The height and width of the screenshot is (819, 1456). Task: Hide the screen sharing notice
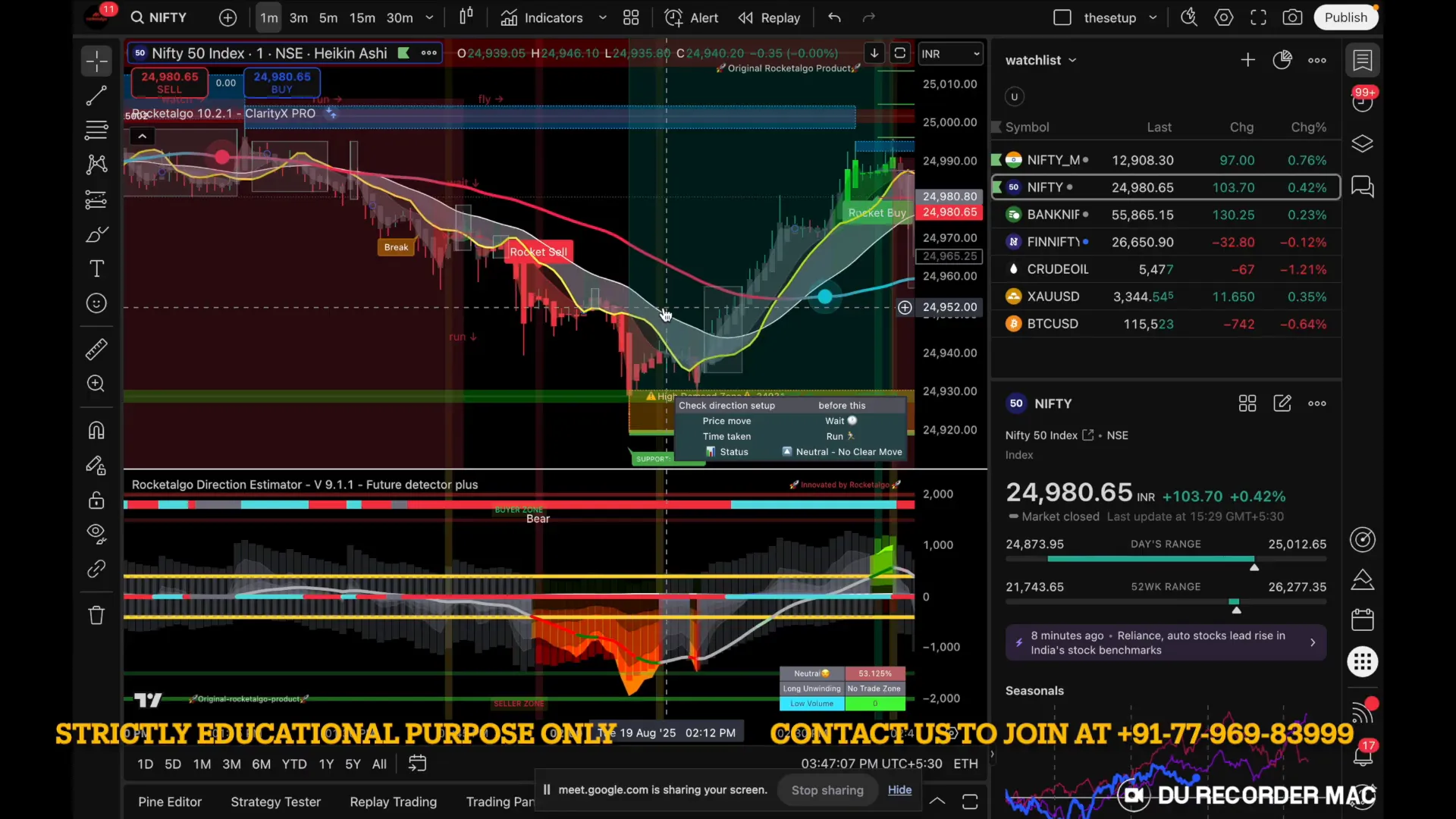(899, 790)
